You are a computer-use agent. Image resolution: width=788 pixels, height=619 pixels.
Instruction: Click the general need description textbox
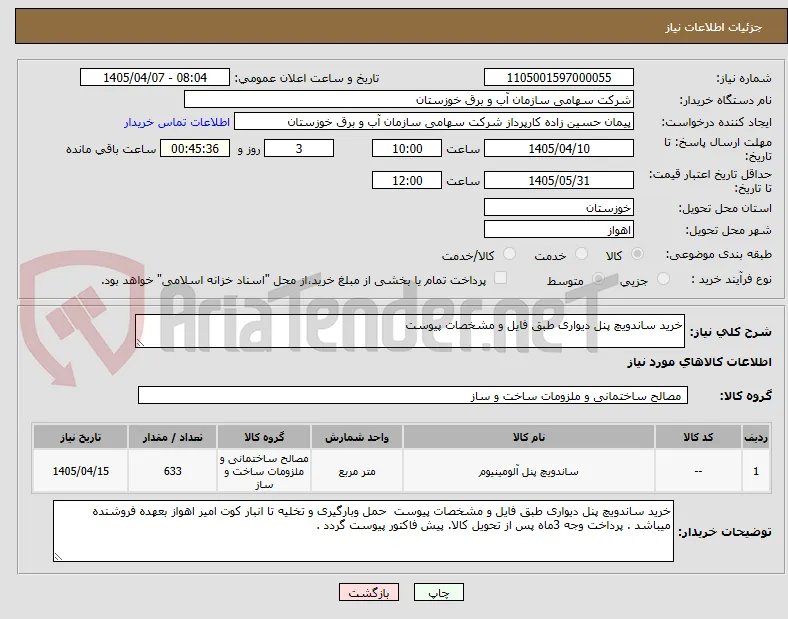410,331
